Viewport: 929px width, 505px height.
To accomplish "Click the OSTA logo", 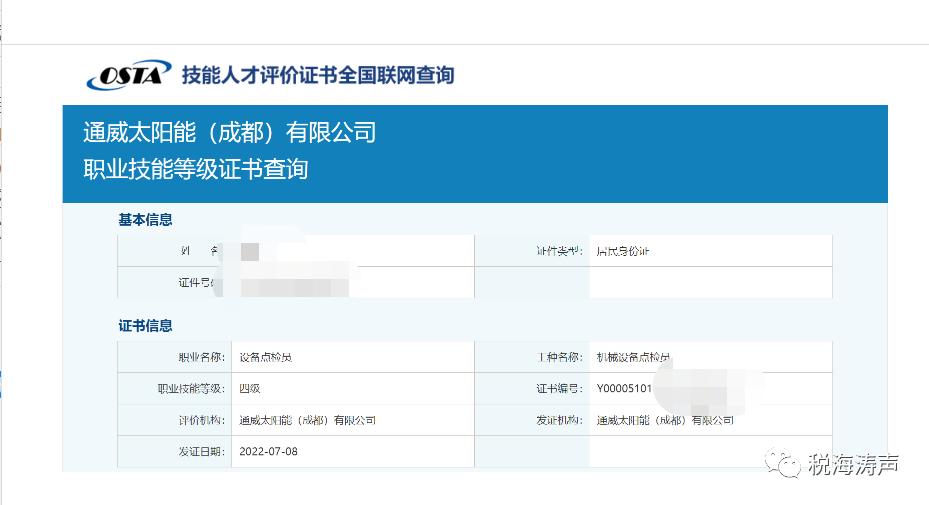I will (x=129, y=75).
